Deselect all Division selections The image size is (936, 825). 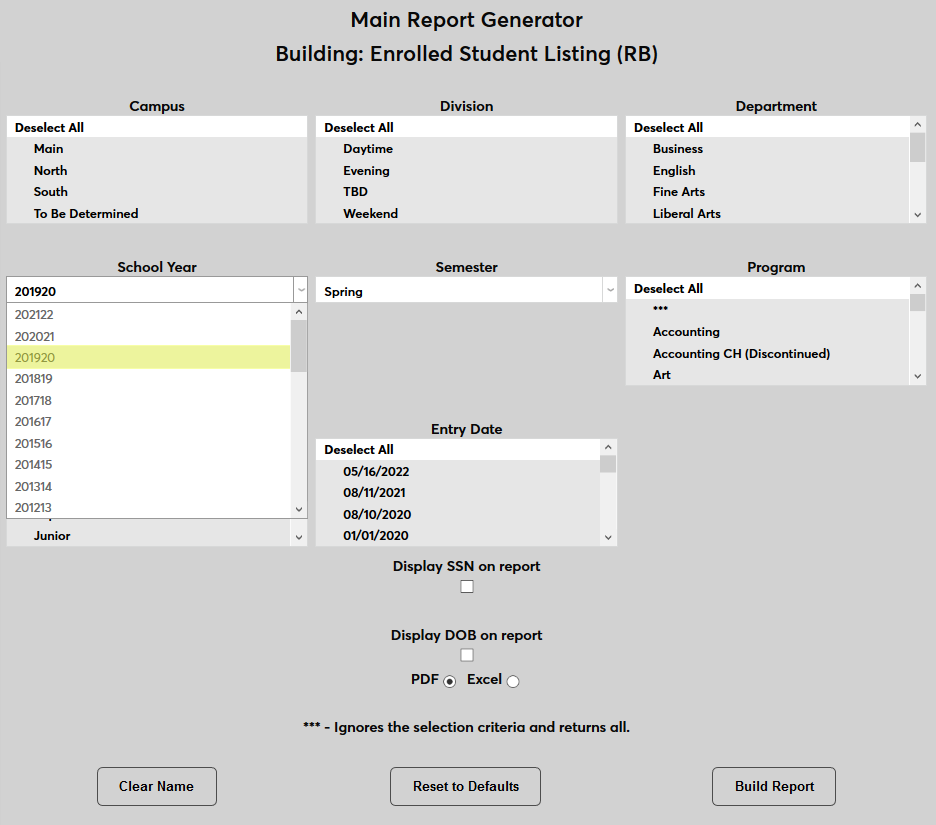pos(356,127)
